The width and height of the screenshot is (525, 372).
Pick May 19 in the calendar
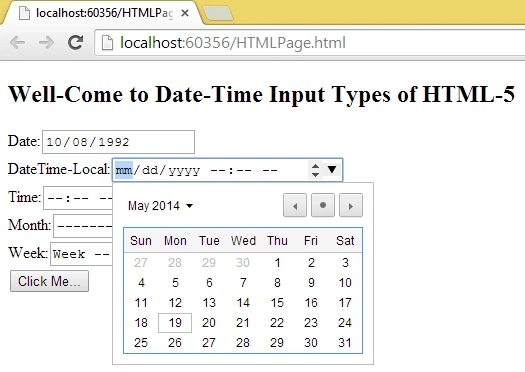click(175, 323)
